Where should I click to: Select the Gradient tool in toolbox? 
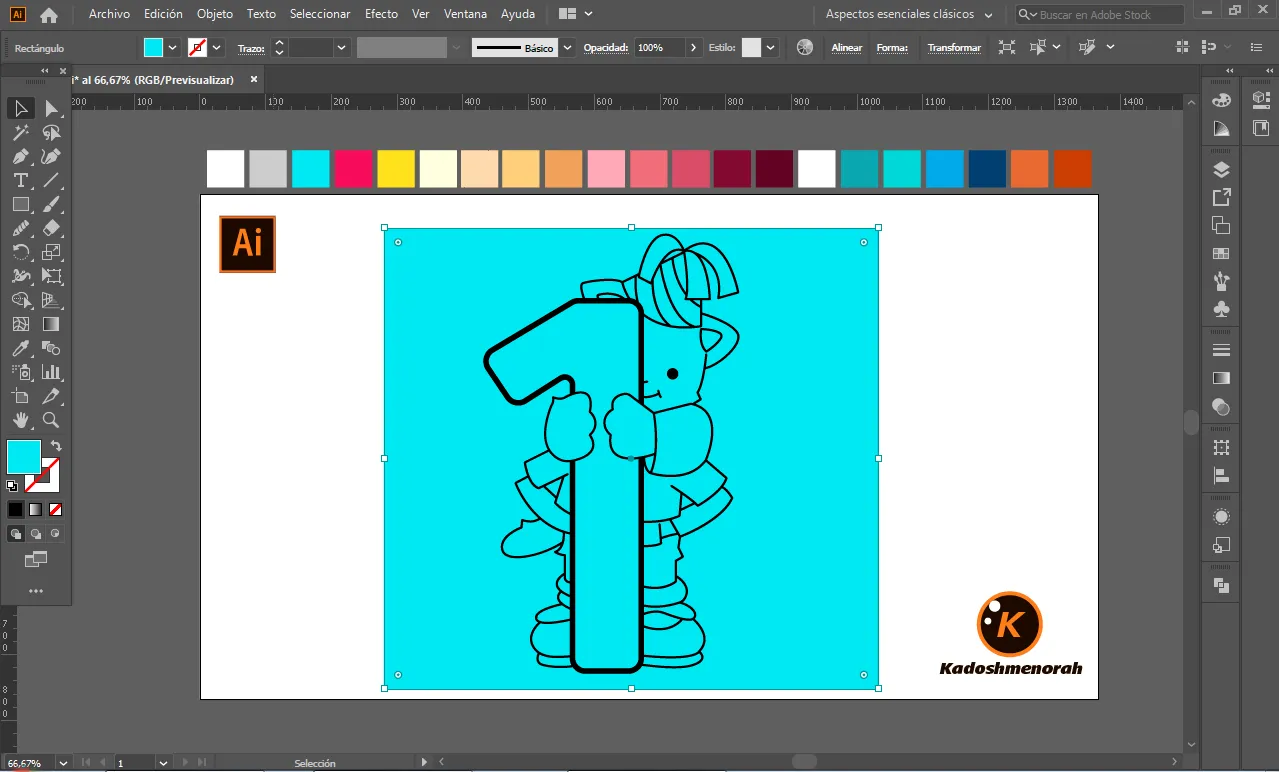click(51, 324)
